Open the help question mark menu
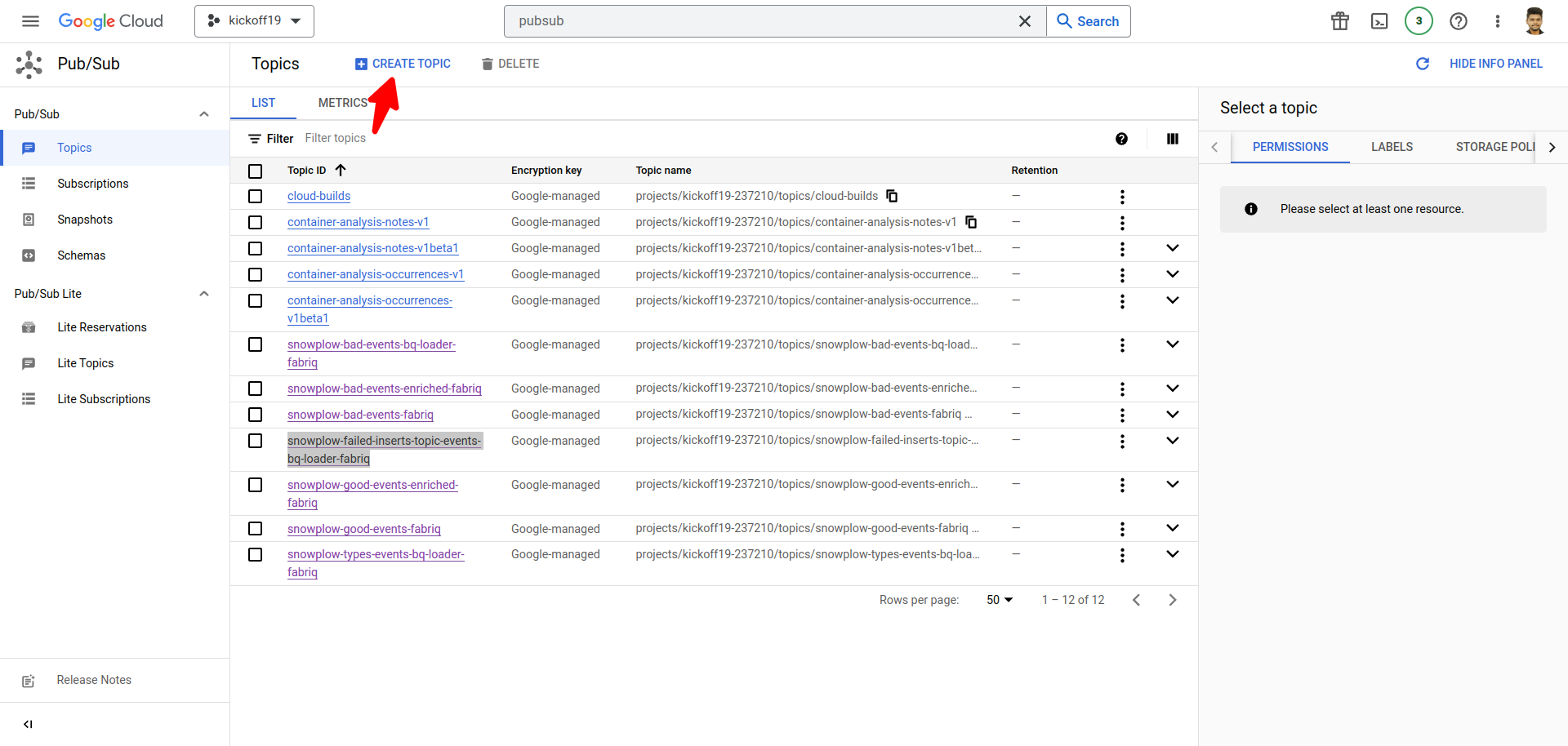1568x746 pixels. [1458, 21]
